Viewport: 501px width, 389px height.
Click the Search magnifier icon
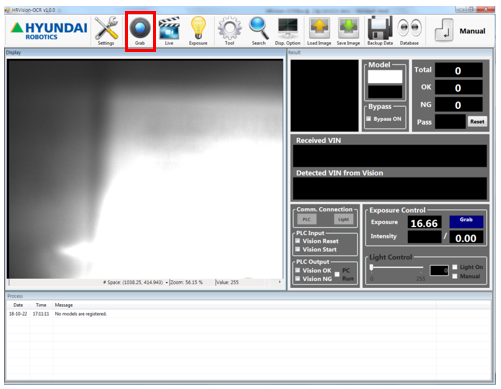coord(259,29)
